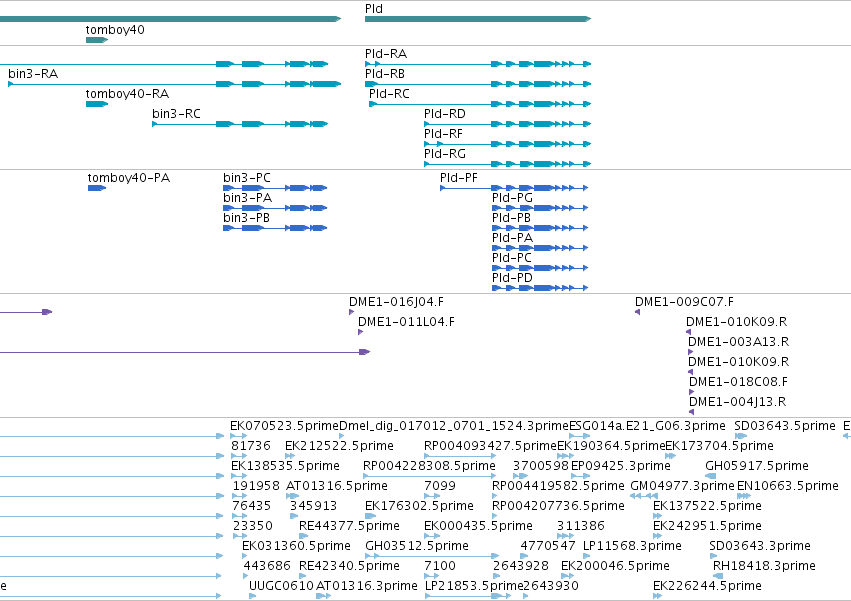Viewport: 851px width, 601px height.
Task: Select the 7099 feature label
Action: pos(440,486)
